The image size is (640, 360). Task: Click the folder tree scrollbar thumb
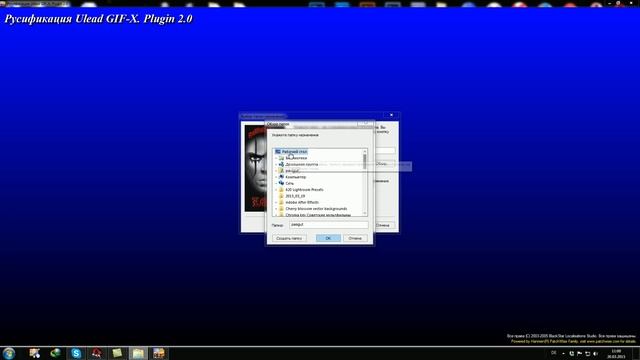click(x=364, y=162)
